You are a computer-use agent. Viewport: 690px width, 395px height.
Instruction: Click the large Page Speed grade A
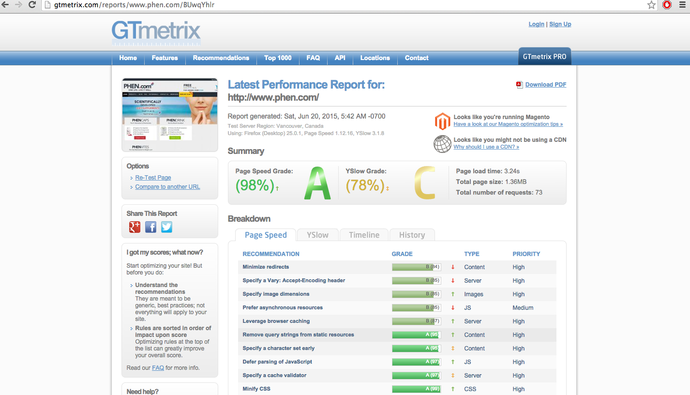pos(317,183)
